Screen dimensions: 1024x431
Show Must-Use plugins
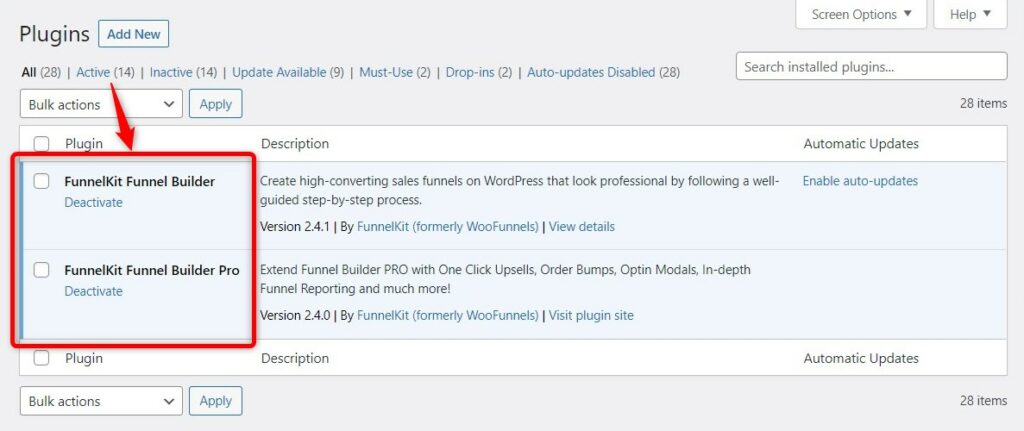(386, 72)
